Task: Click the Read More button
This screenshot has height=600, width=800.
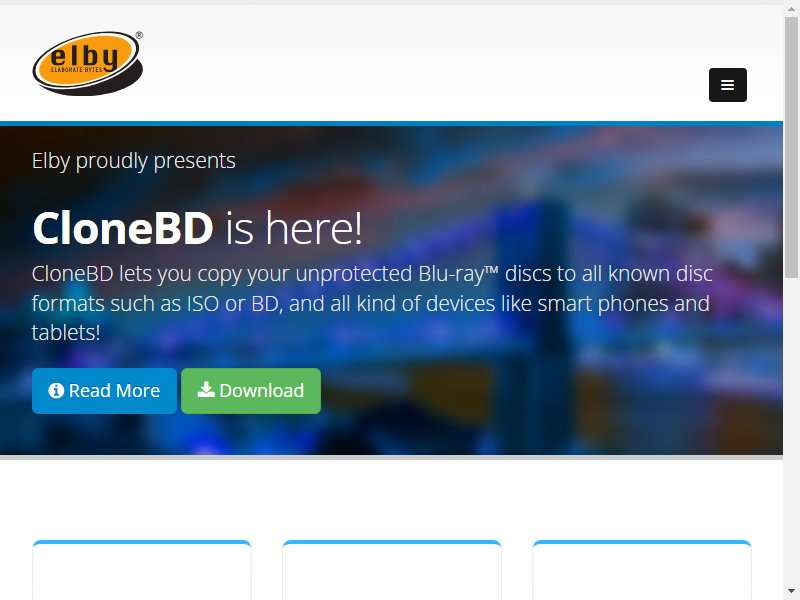Action: coord(104,391)
